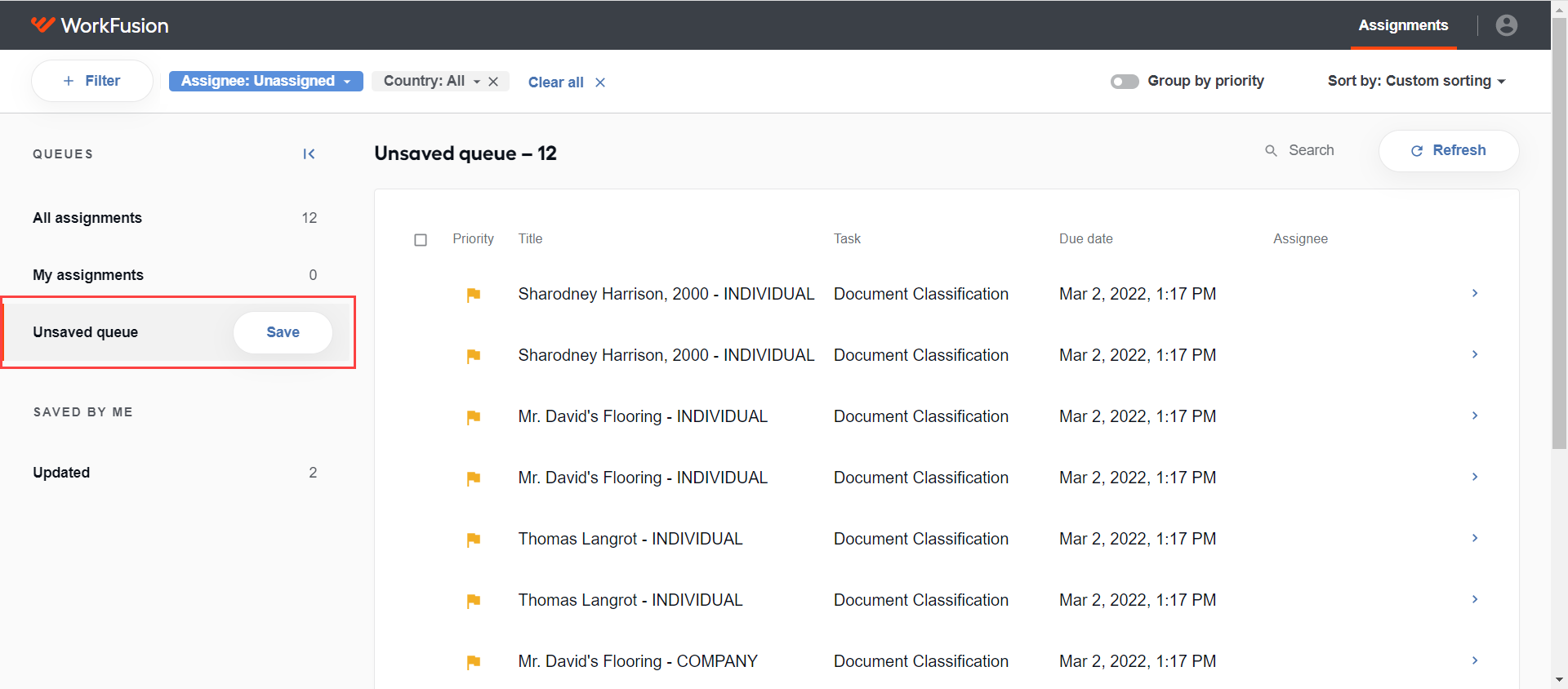Viewport: 1568px width, 689px height.
Task: Clear all applied filters
Action: [x=556, y=82]
